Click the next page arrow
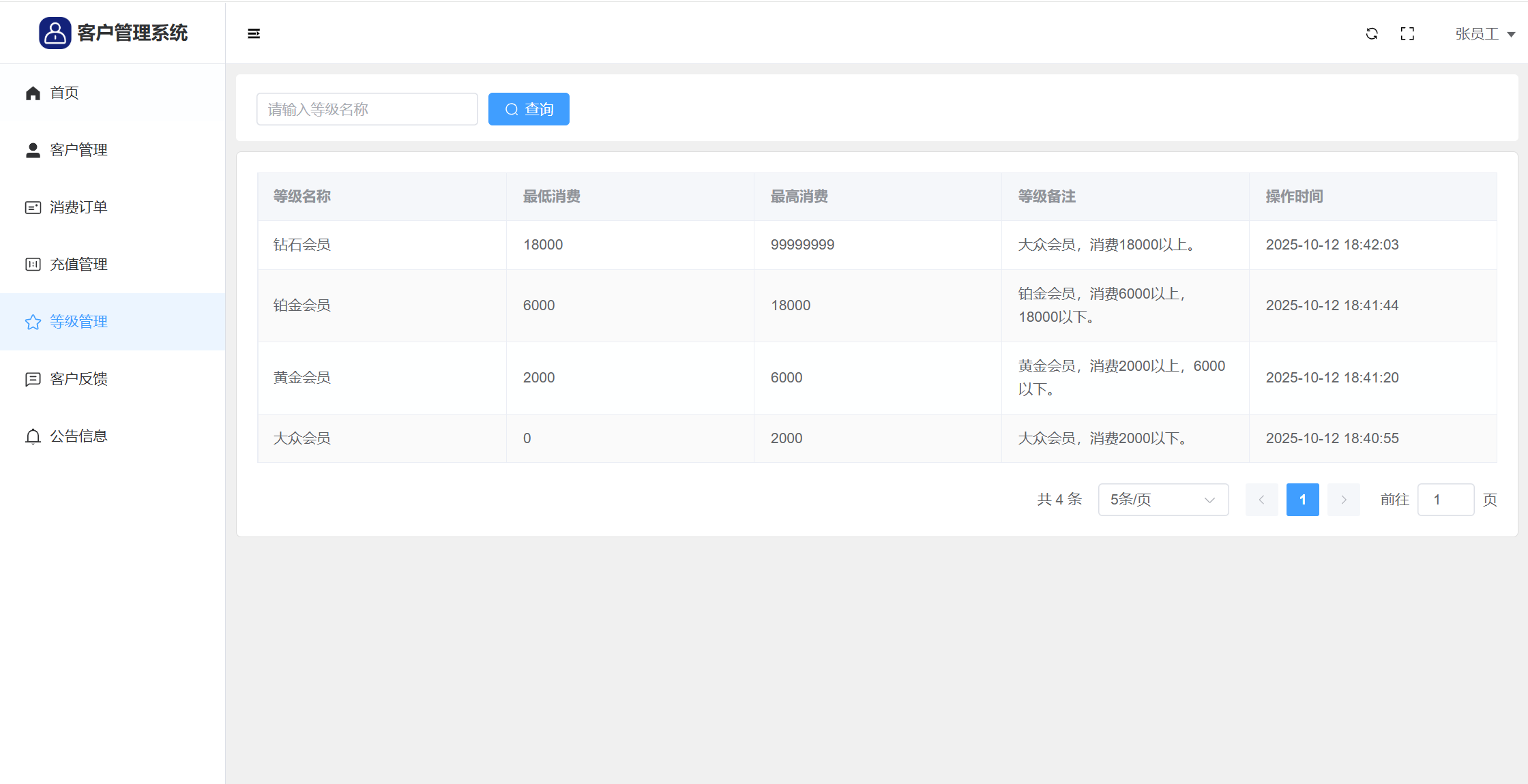Screen dimensions: 1528x784 pyautogui.click(x=1343, y=500)
